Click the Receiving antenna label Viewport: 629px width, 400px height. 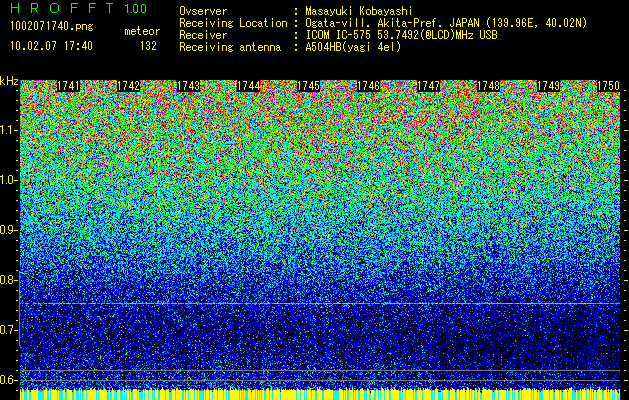(x=230, y=47)
